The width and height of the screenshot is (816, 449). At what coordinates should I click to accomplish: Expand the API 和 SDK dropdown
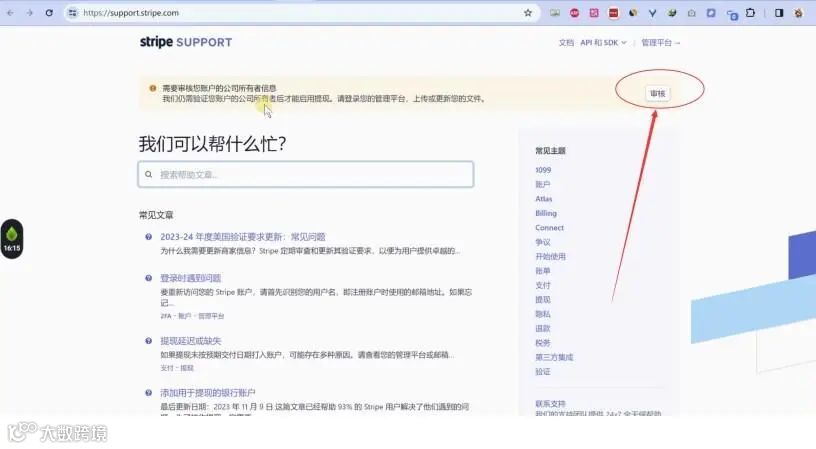[x=603, y=43]
